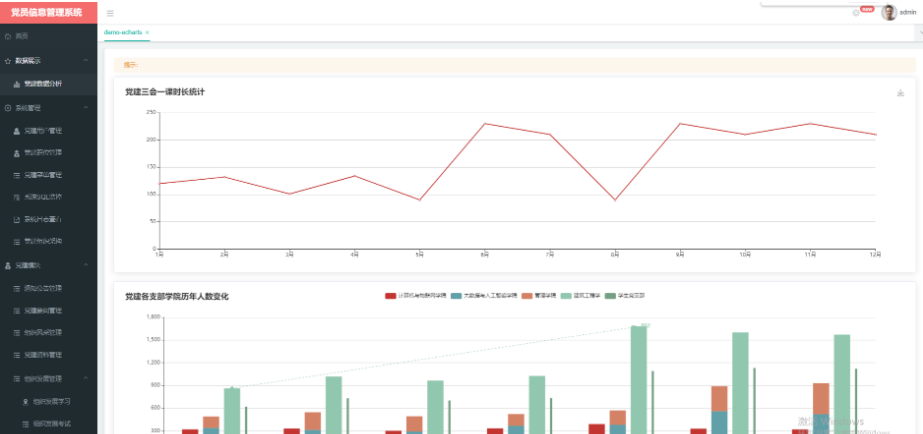The image size is (923, 434).
Task: Click the list icon beside 通知公告管理
Action: click(16, 289)
